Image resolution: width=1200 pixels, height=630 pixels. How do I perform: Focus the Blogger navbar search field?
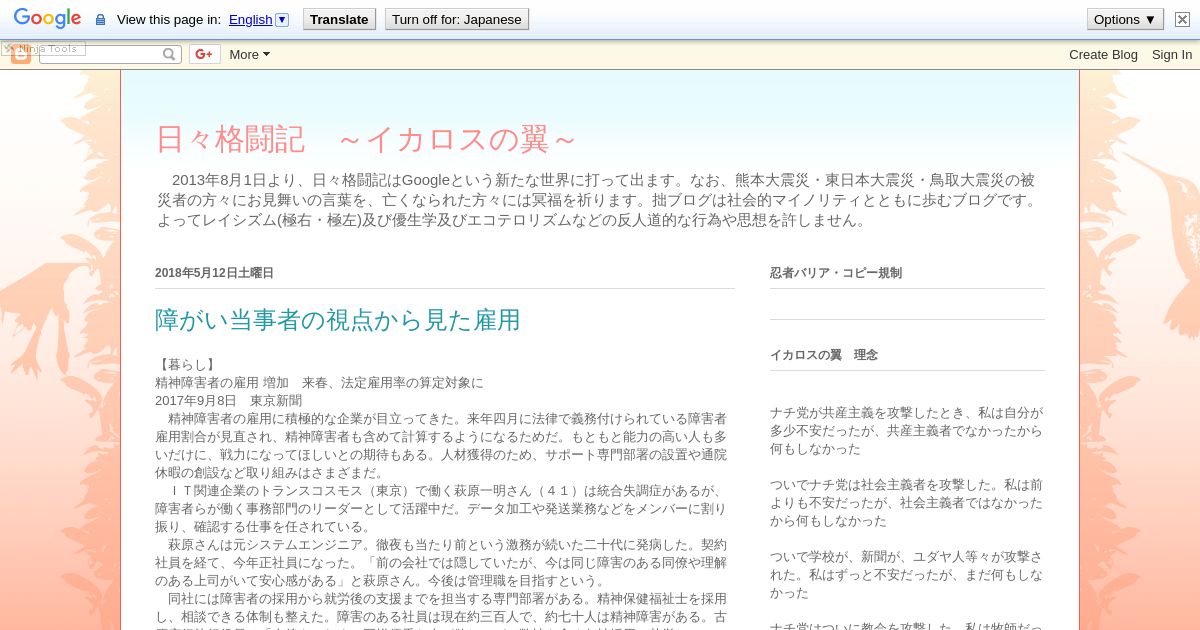[100, 54]
